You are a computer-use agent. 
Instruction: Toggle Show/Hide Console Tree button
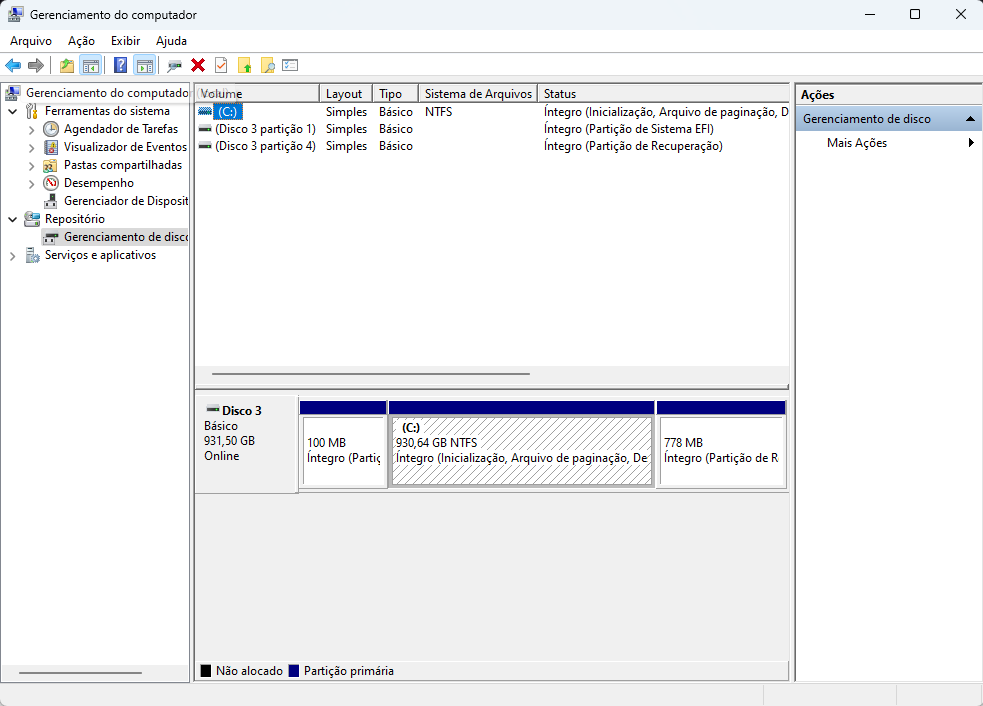(x=91, y=65)
